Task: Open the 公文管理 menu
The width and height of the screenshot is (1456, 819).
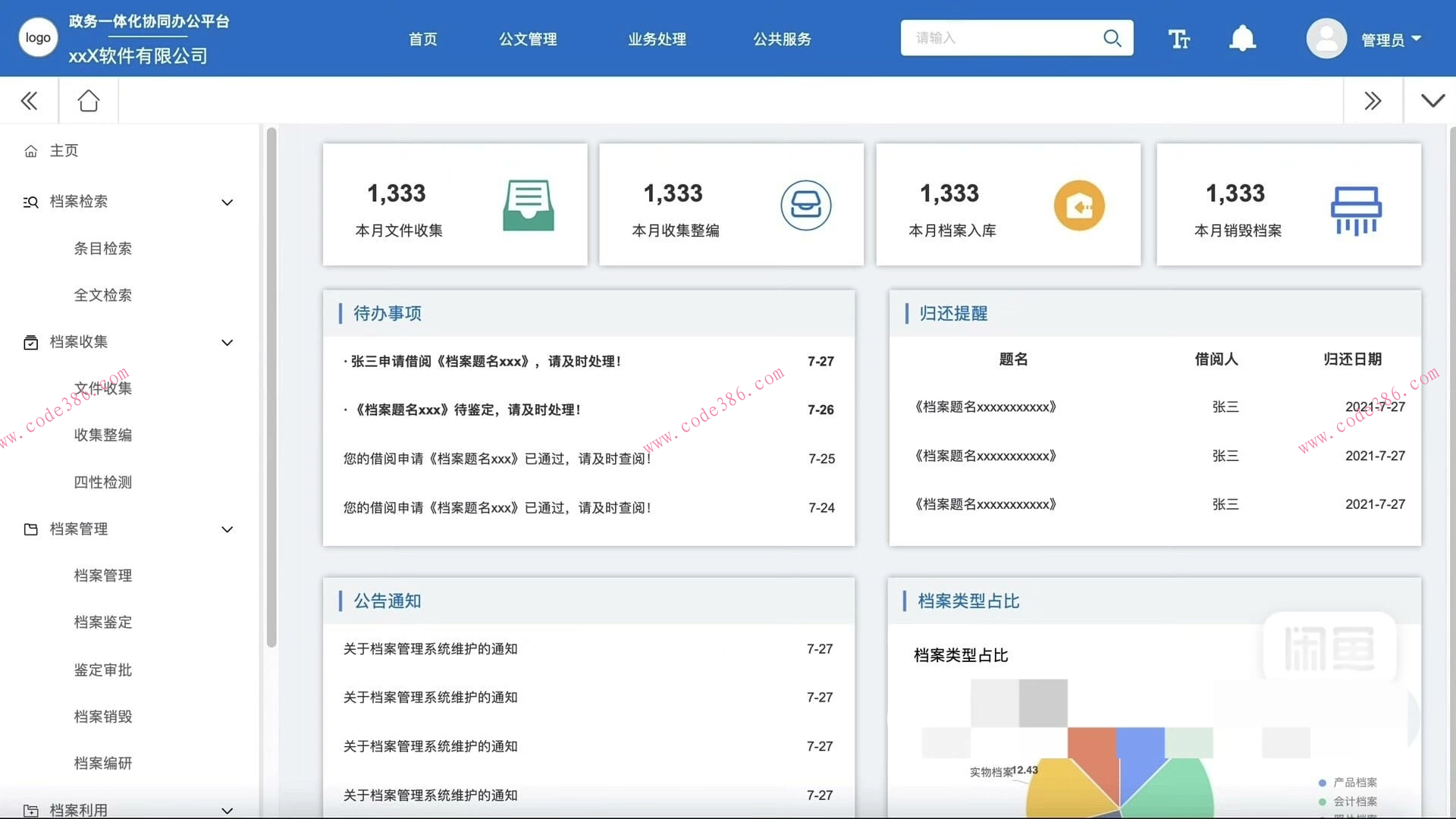Action: 527,39
